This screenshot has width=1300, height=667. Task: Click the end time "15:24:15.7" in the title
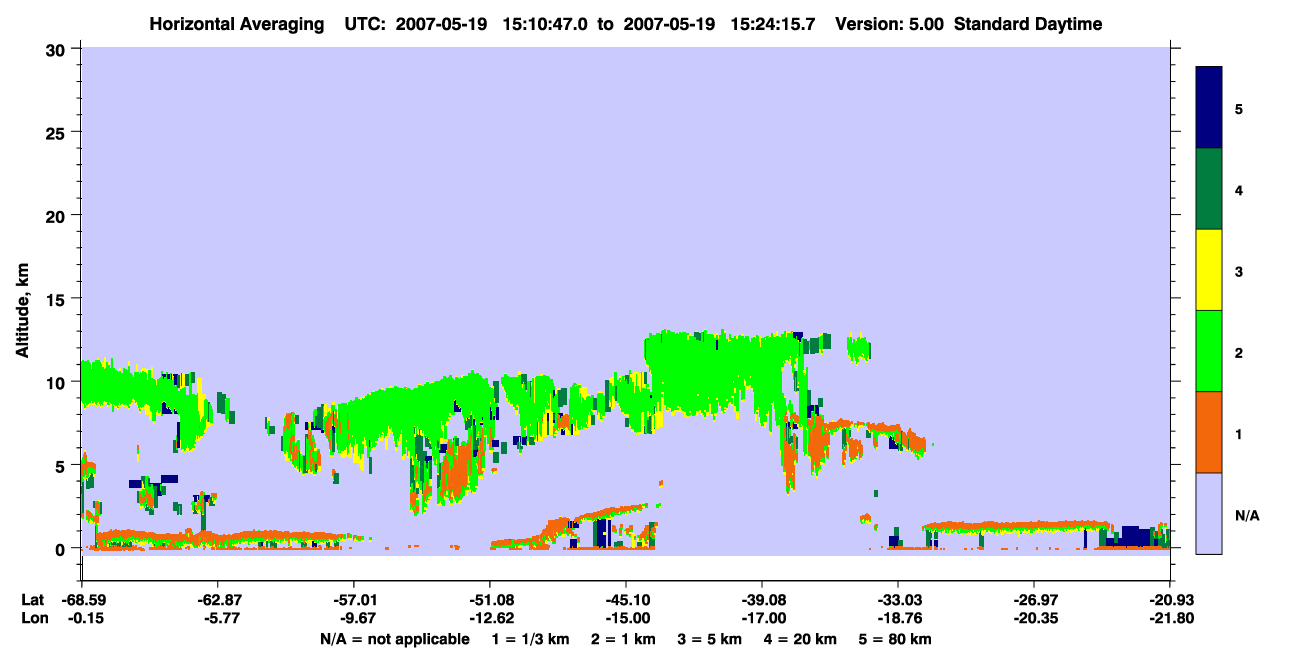click(771, 24)
